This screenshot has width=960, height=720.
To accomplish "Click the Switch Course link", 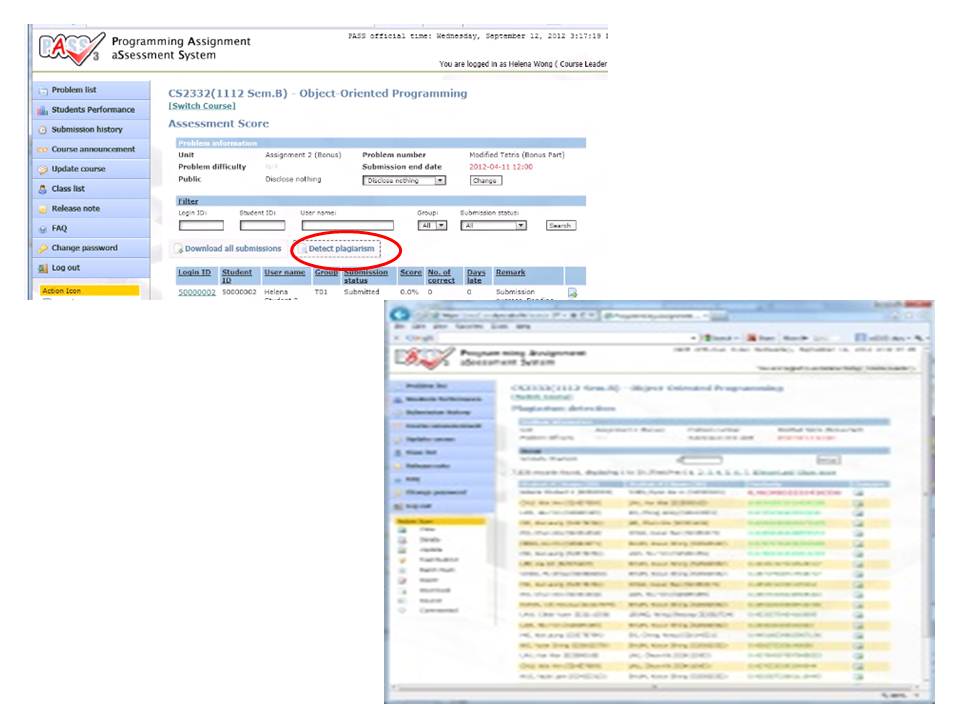I will pos(202,106).
